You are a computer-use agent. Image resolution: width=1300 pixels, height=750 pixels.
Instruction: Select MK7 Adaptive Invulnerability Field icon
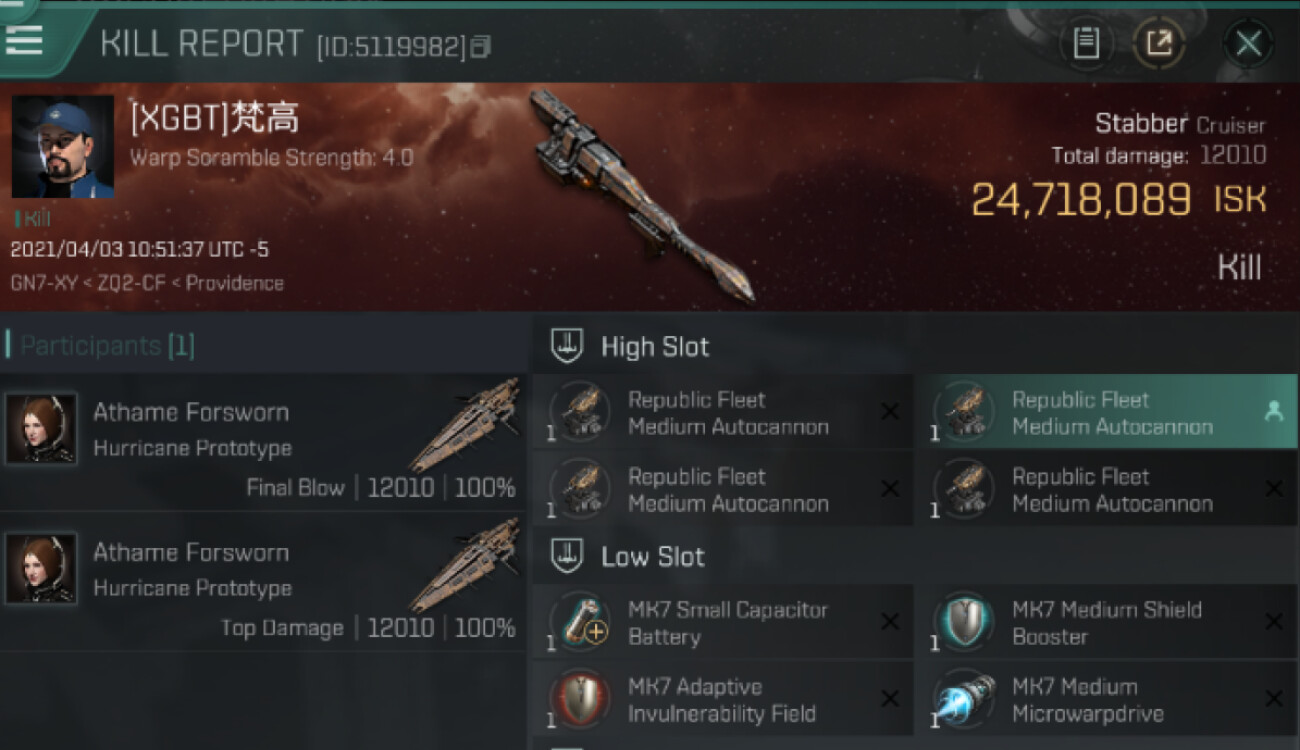(x=580, y=699)
